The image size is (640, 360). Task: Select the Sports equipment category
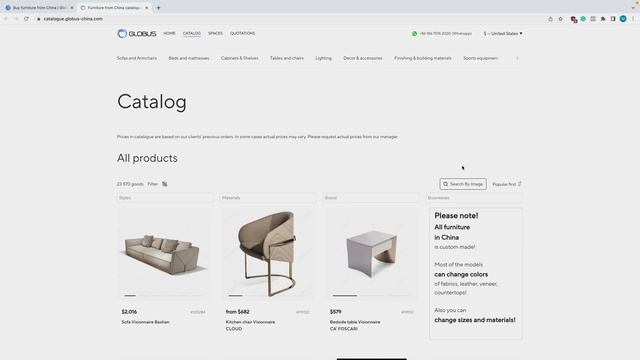[x=480, y=58]
